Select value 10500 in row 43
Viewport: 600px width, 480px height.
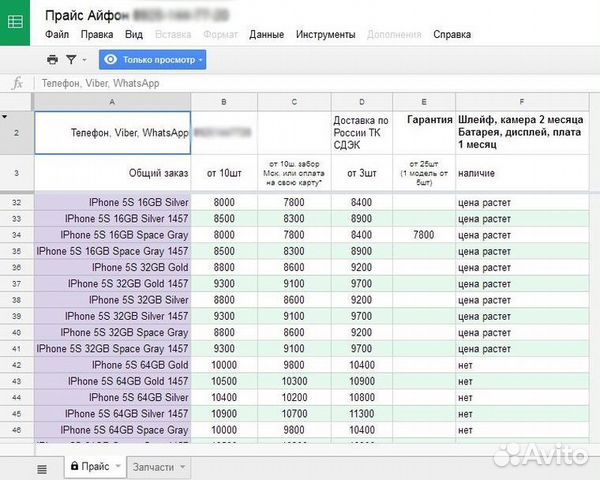tap(224, 381)
